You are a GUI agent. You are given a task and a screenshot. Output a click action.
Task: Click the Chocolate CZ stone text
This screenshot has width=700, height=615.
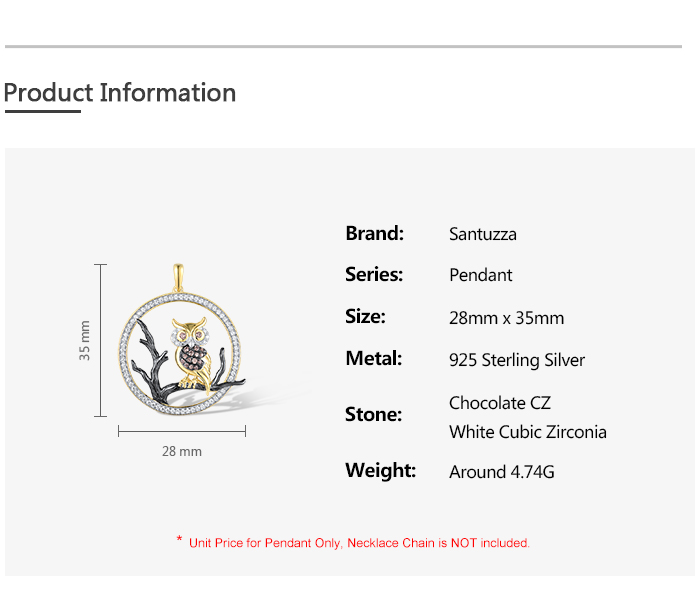(500, 403)
